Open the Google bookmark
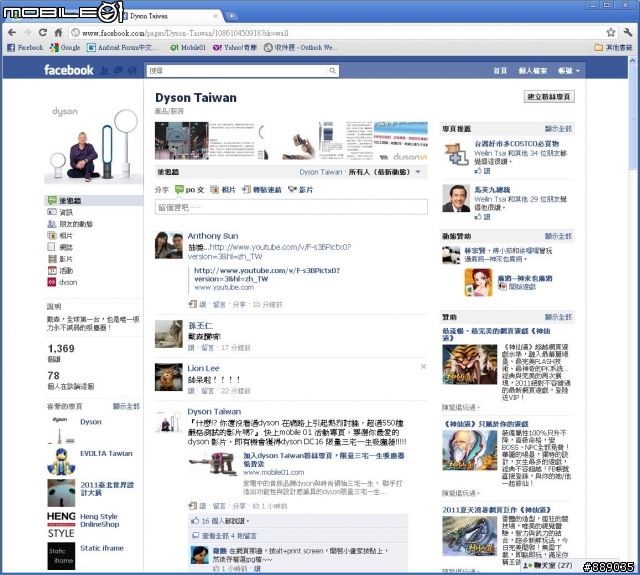The height and width of the screenshot is (575, 640). pyautogui.click(x=65, y=47)
